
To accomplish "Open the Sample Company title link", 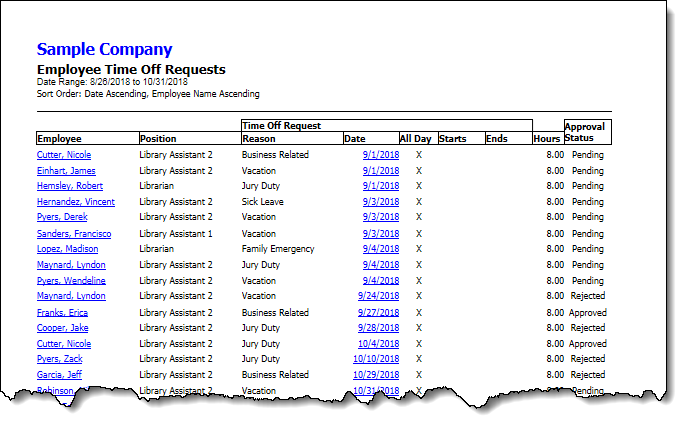I will pos(104,49).
